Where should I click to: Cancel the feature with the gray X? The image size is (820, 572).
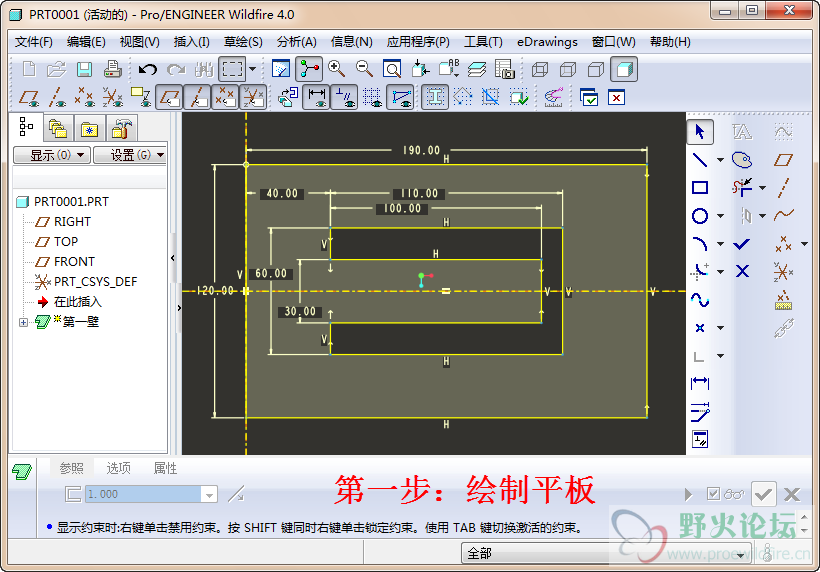click(792, 494)
